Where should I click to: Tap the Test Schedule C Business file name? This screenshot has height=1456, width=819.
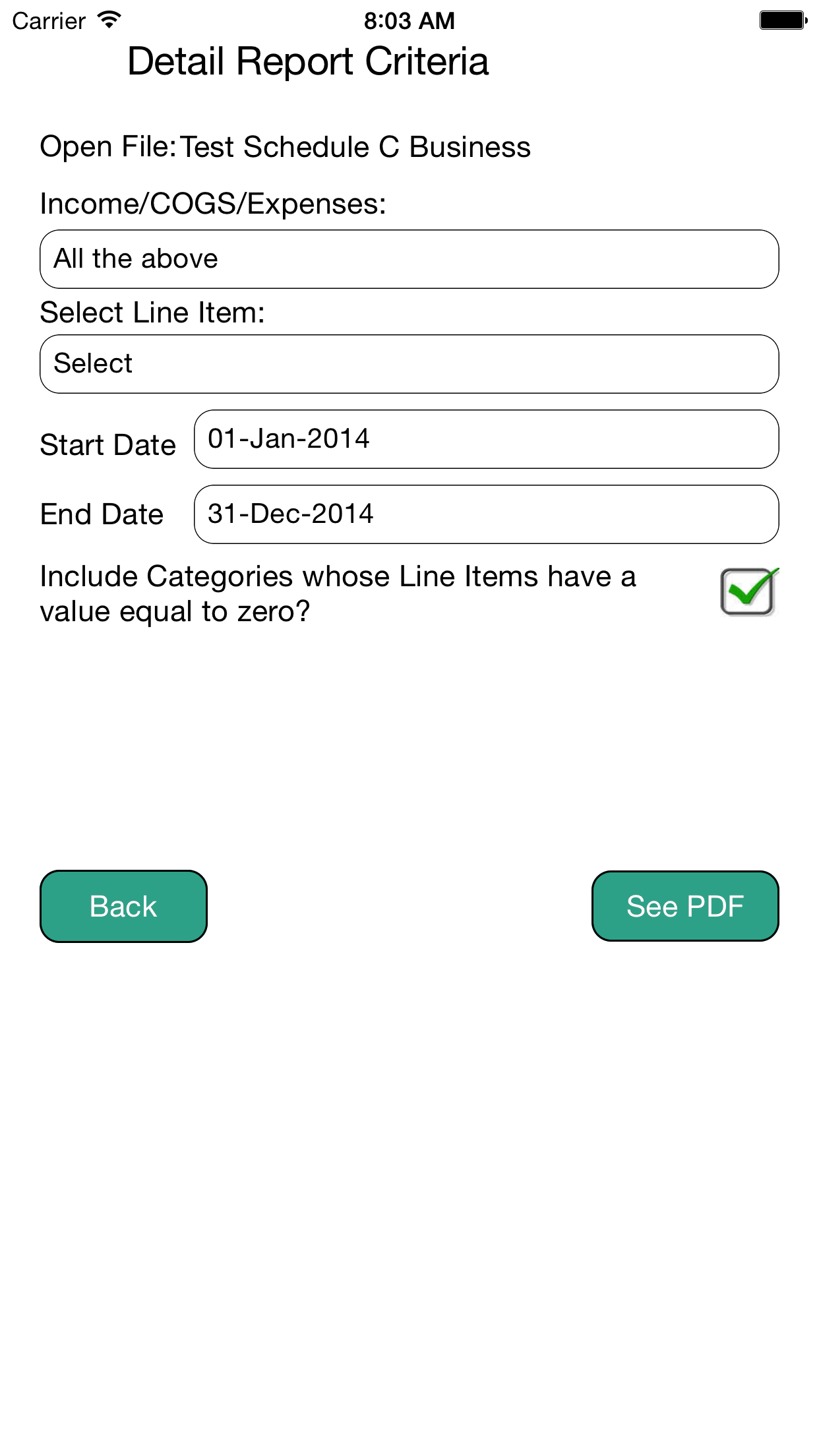[x=355, y=146]
